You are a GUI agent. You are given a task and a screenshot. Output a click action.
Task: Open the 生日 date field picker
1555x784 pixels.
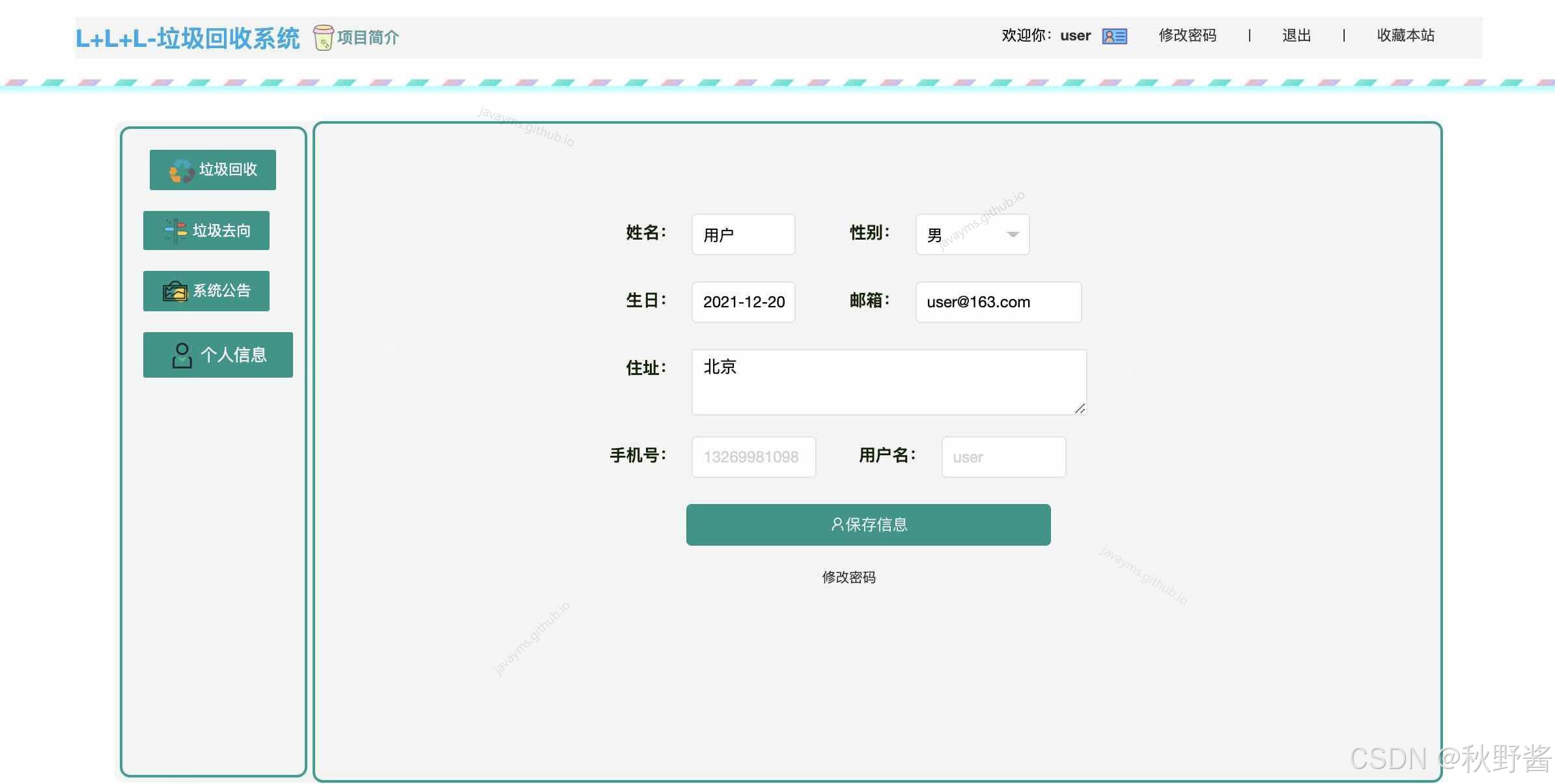(x=743, y=302)
